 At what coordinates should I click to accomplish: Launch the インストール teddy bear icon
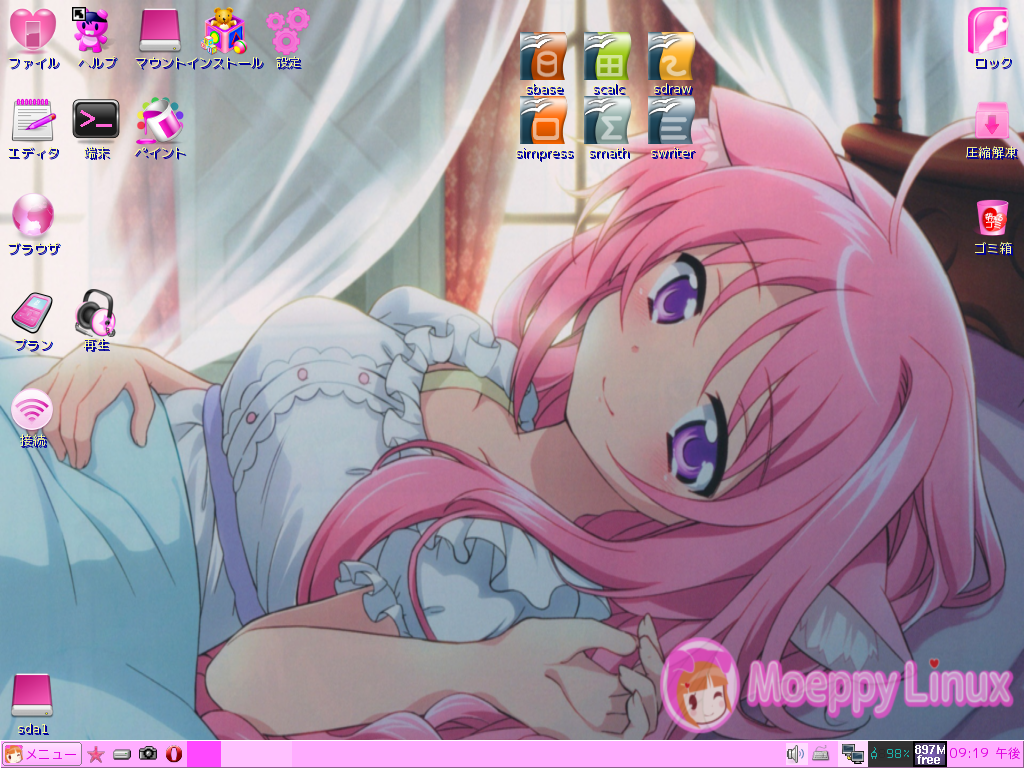(225, 30)
